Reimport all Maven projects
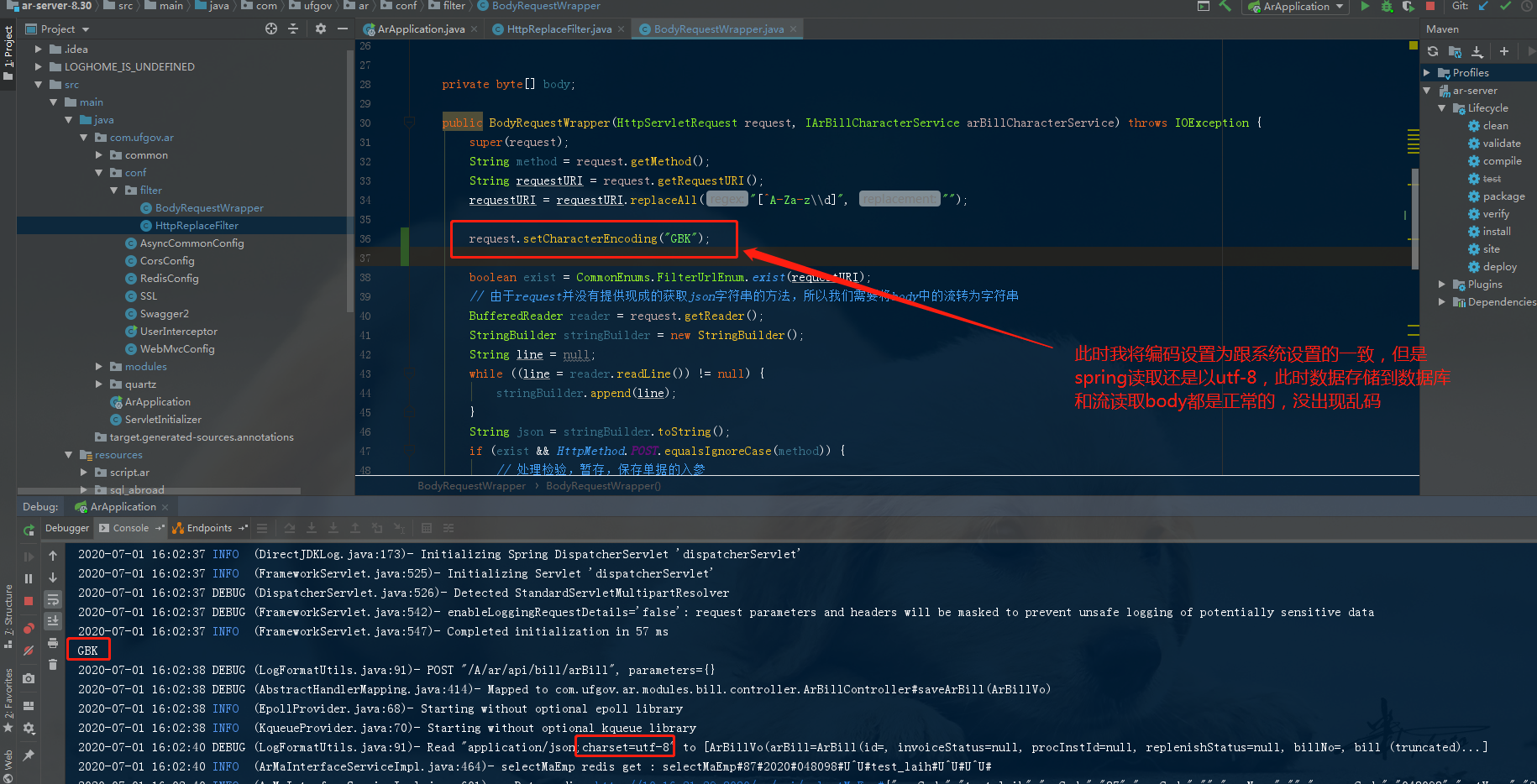The image size is (1537, 784). [1433, 51]
